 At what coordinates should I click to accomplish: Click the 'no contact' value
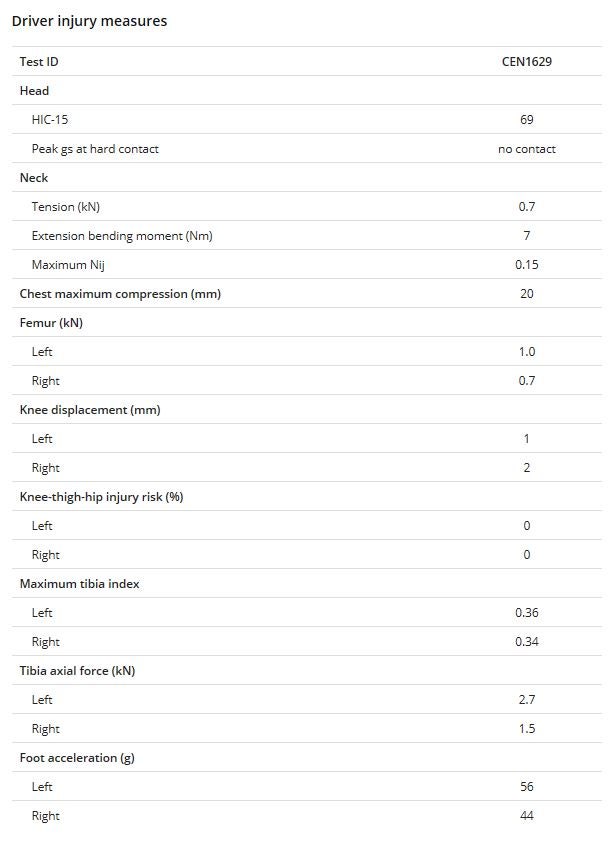(527, 149)
